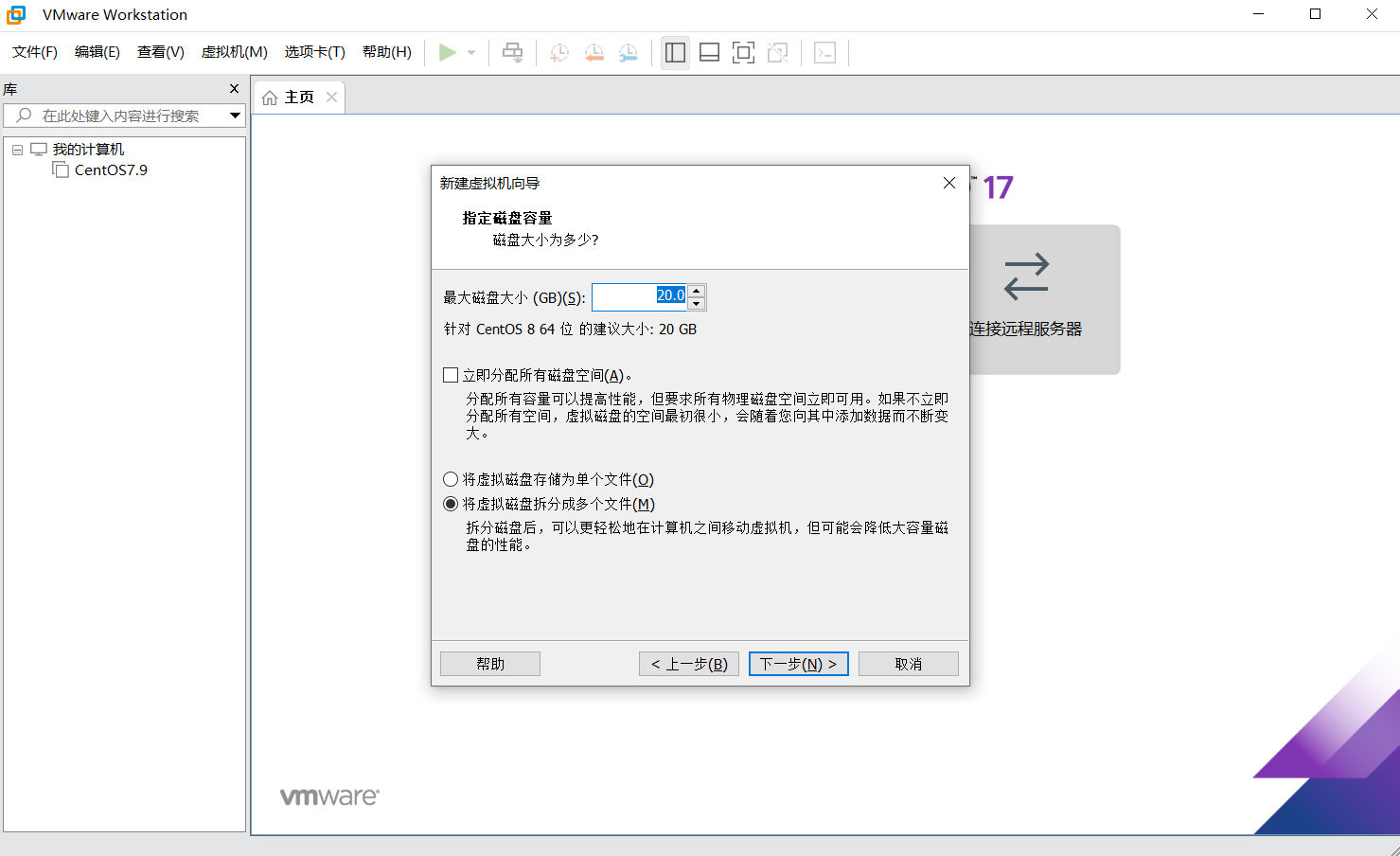The image size is (1400, 856).
Task: Open the 选项卡(T) menu
Action: 315,52
